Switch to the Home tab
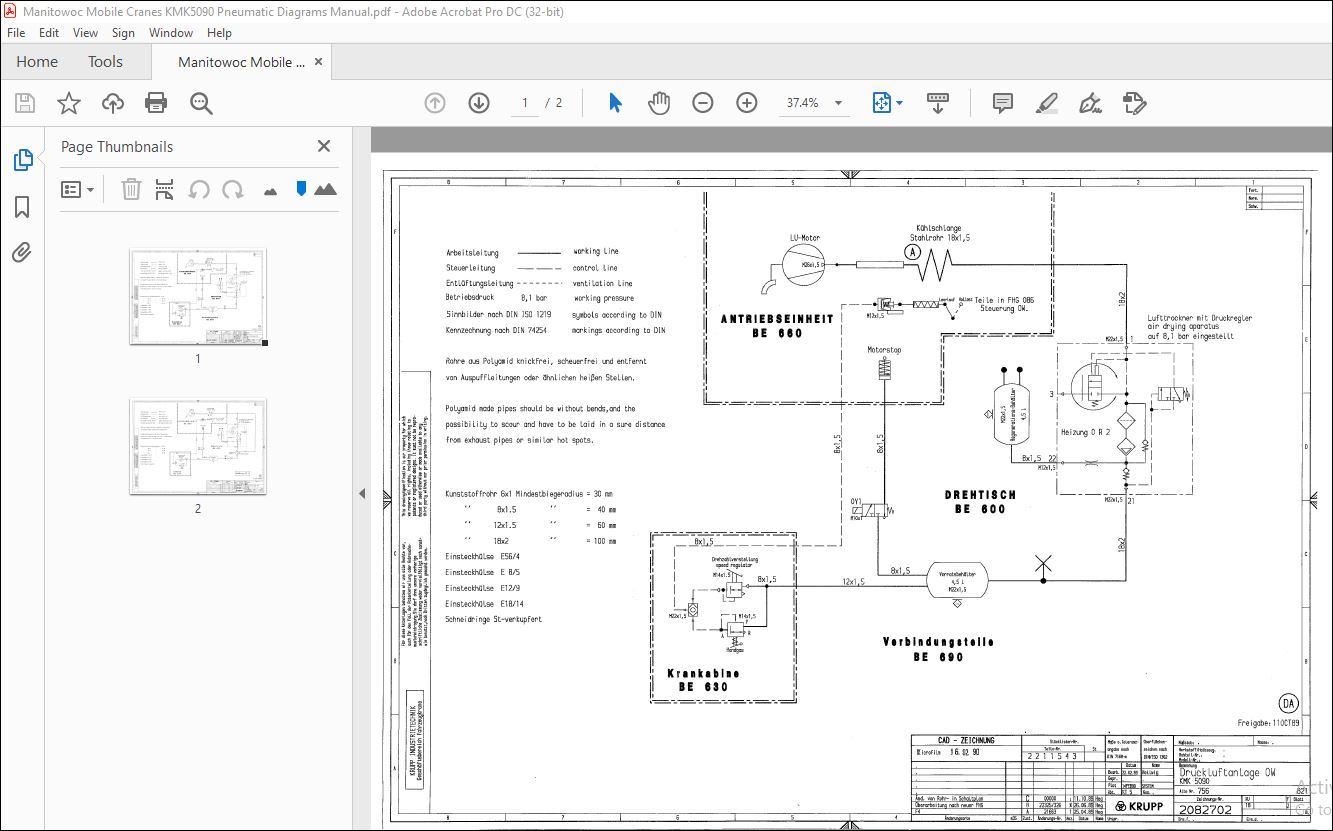Viewport: 1333px width, 831px height. pyautogui.click(x=37, y=62)
